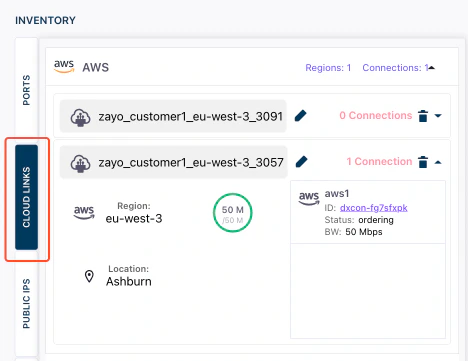Click the AWS logo in header
468x361 pixels.
click(64, 66)
